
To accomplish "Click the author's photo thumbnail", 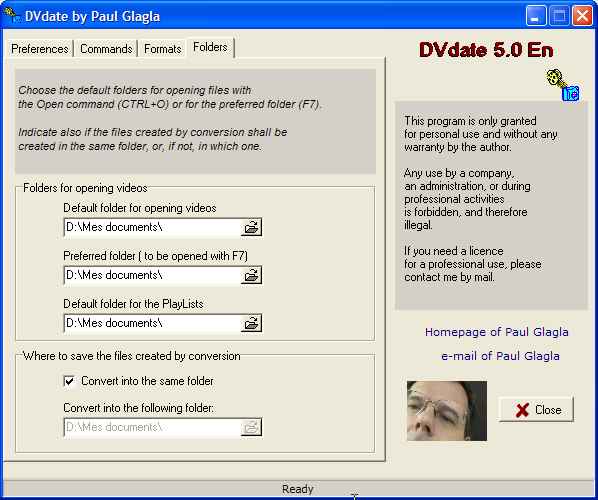I will [447, 411].
